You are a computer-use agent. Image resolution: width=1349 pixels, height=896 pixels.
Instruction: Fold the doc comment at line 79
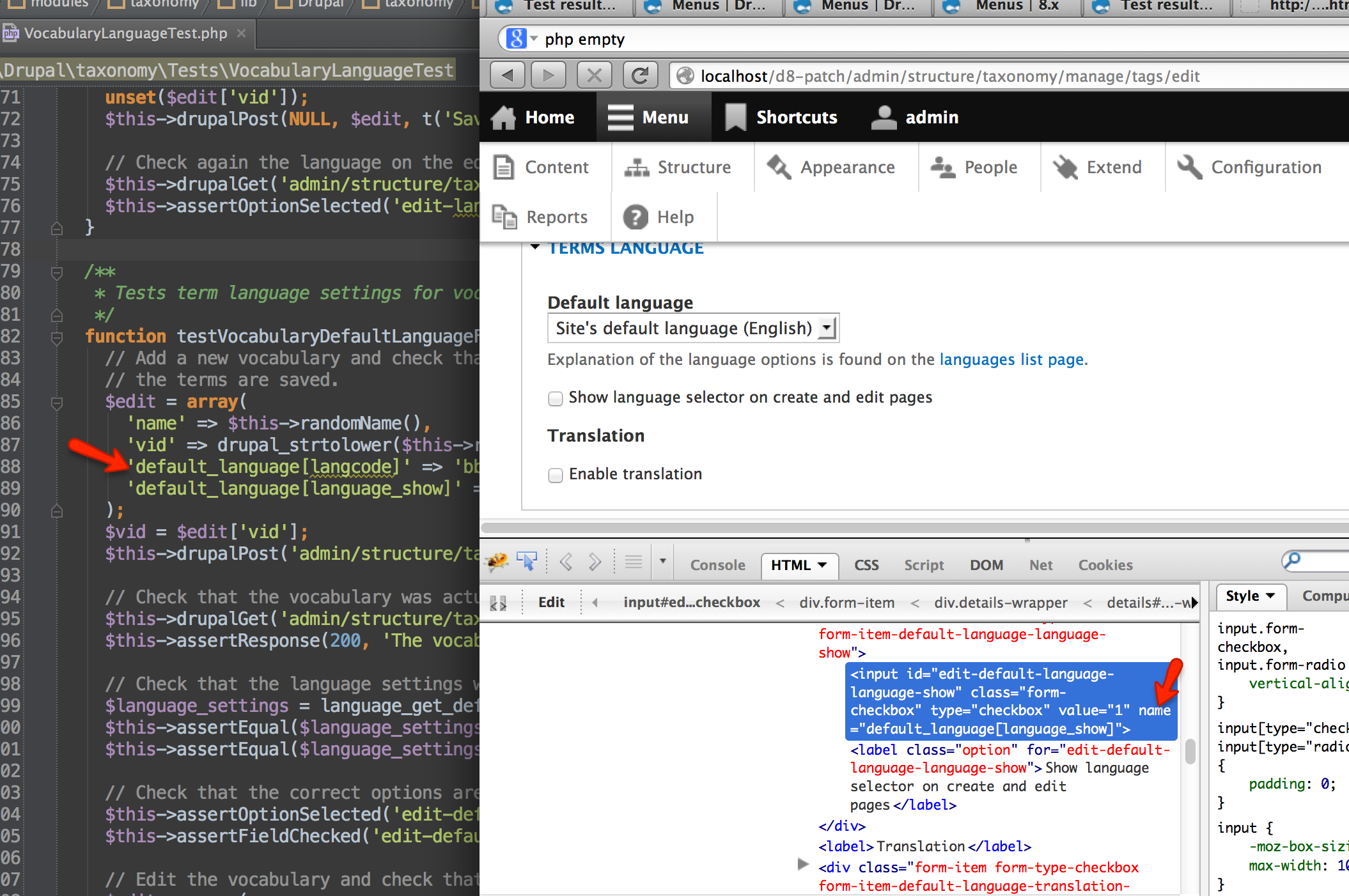pyautogui.click(x=57, y=272)
